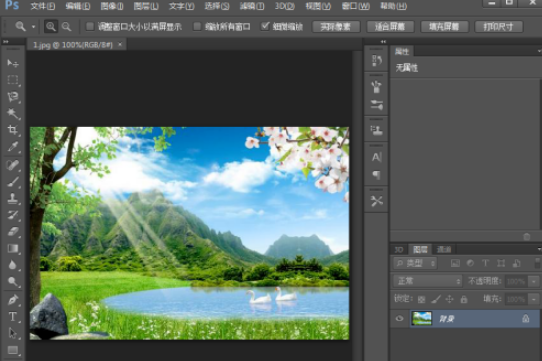Image resolution: width=542 pixels, height=361 pixels.
Task: Open the Image menu
Action: click(x=112, y=6)
